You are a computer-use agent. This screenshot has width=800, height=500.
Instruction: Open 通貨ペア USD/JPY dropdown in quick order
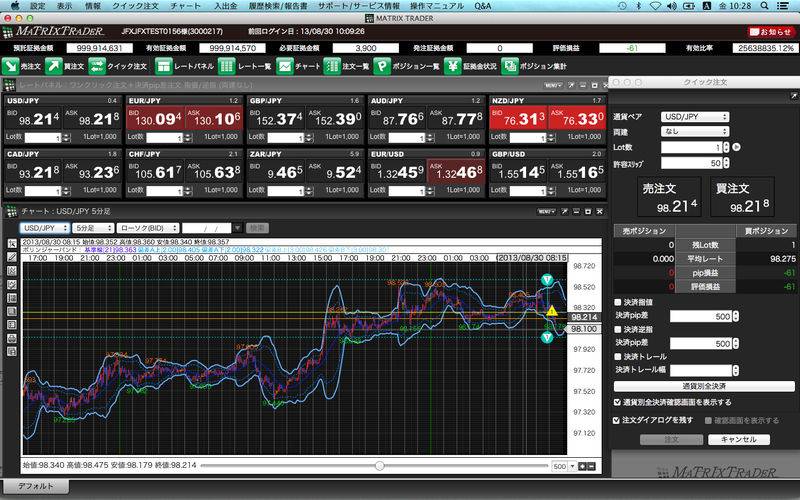tap(695, 117)
